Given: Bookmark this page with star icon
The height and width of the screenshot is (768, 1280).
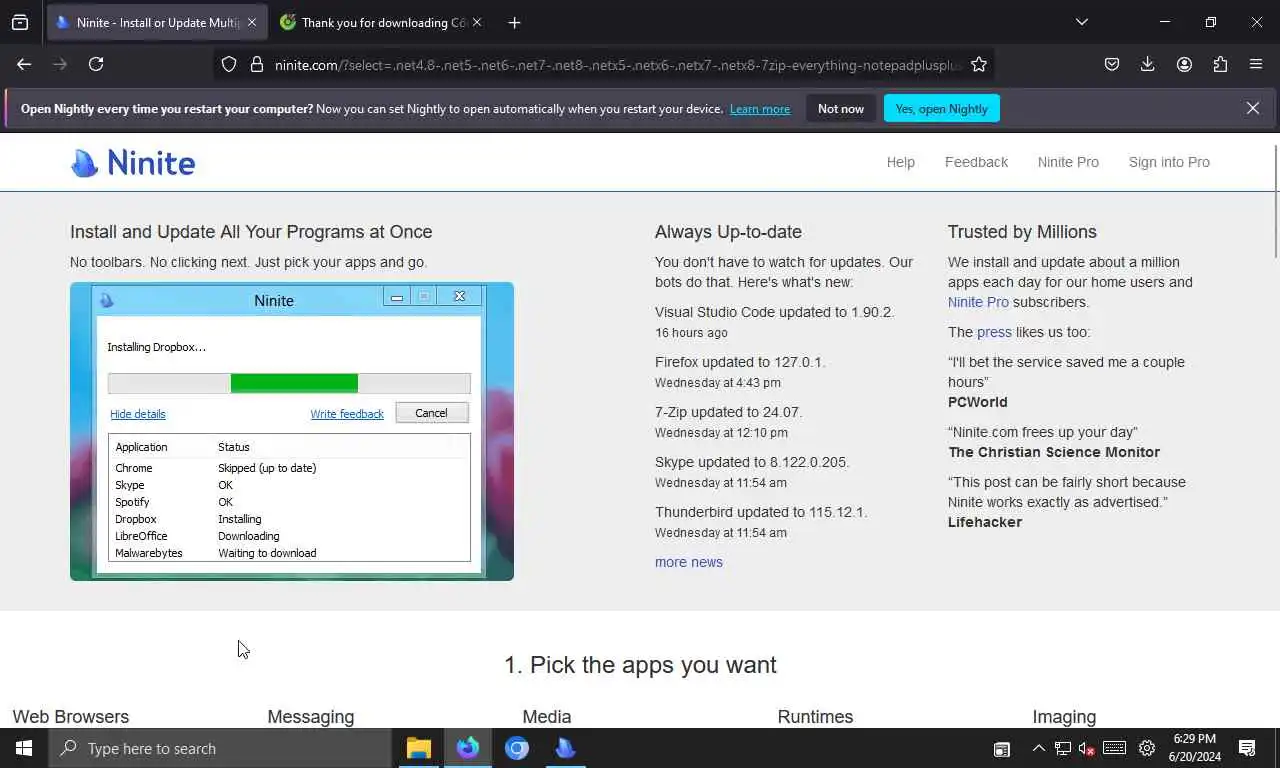Looking at the screenshot, I should (979, 64).
